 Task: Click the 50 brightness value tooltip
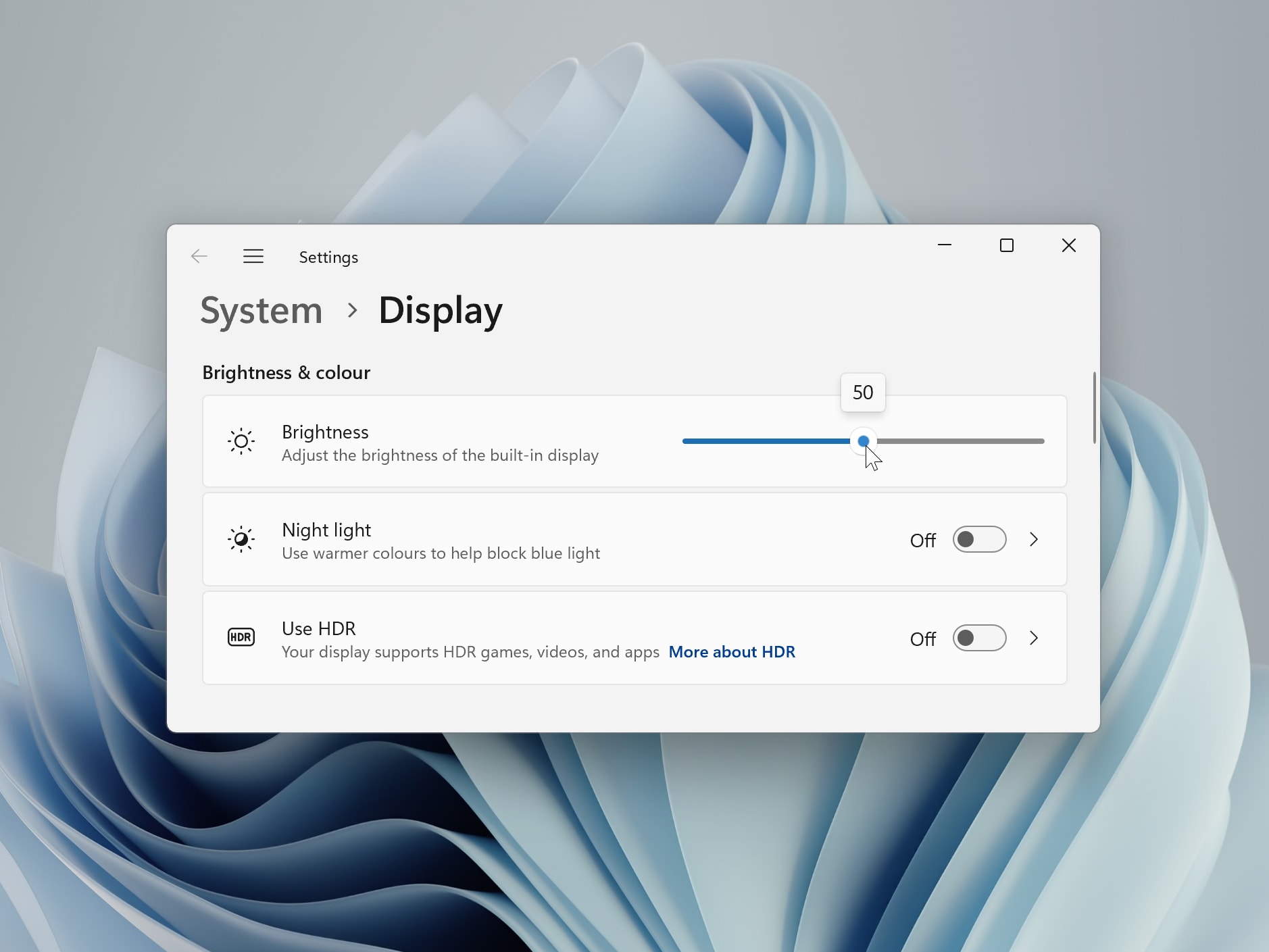(x=863, y=392)
